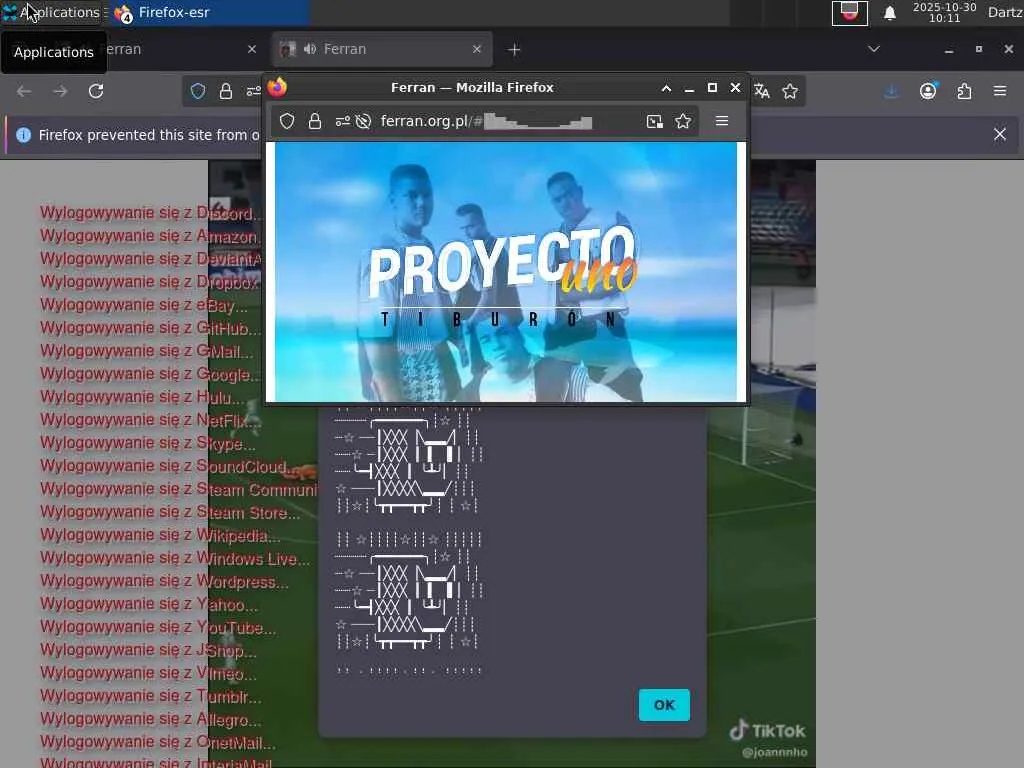
Task: Reload page in main Firefox window
Action: [96, 91]
